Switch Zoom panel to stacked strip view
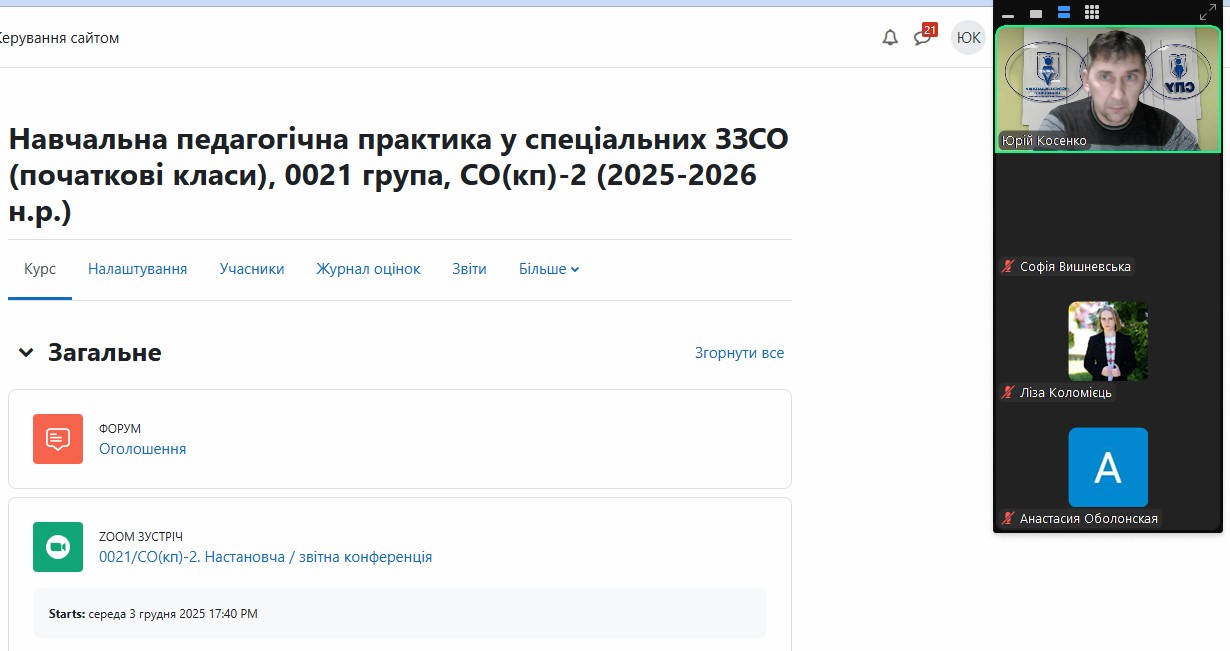Screen dimensions: 1230x651 [1064, 13]
